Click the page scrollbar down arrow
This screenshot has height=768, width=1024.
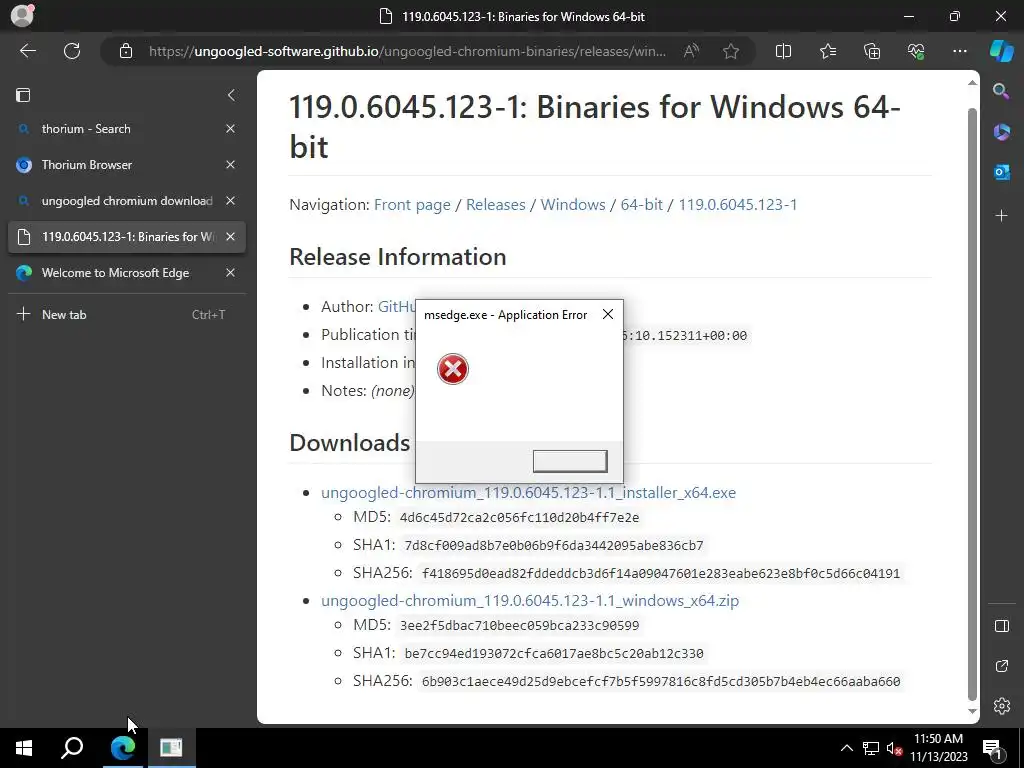click(972, 711)
